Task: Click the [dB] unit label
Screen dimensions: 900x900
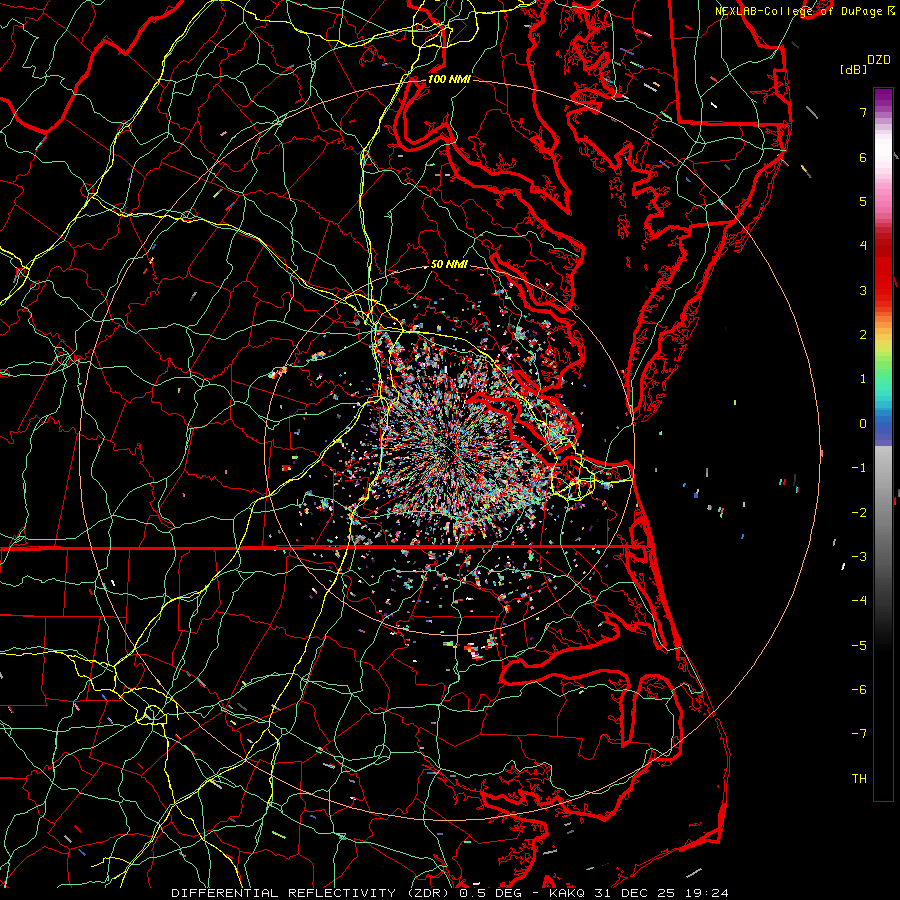Action: [x=852, y=69]
